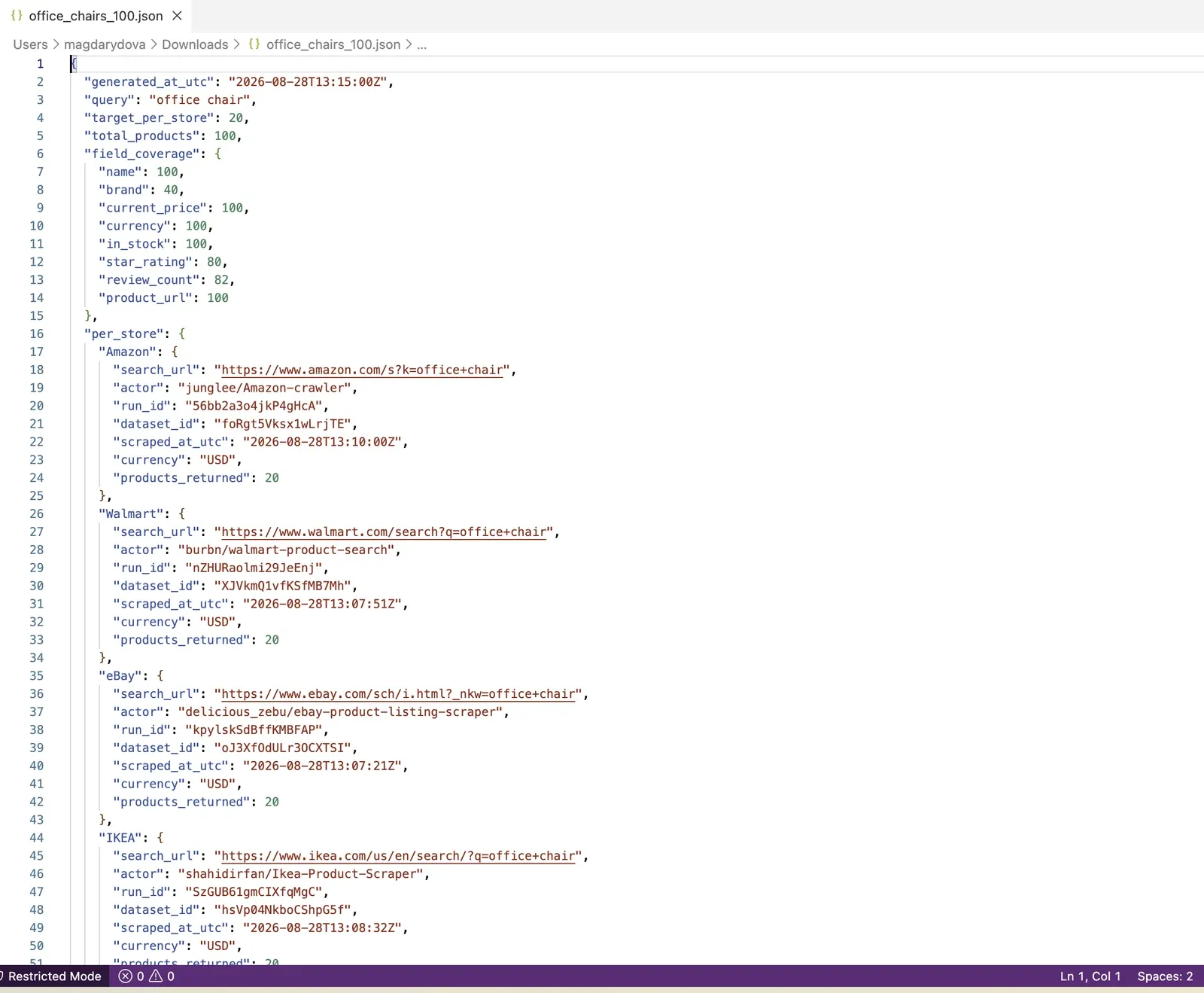
Task: Click the "kpylskSdBffKMBFAP" run id value
Action: pos(254,730)
